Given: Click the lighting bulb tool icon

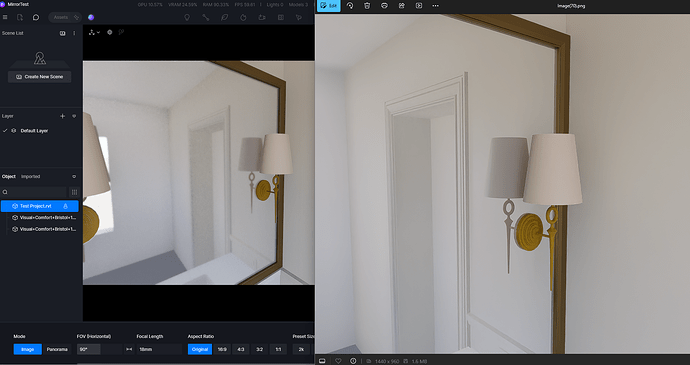Looking at the screenshot, I should 187,17.
